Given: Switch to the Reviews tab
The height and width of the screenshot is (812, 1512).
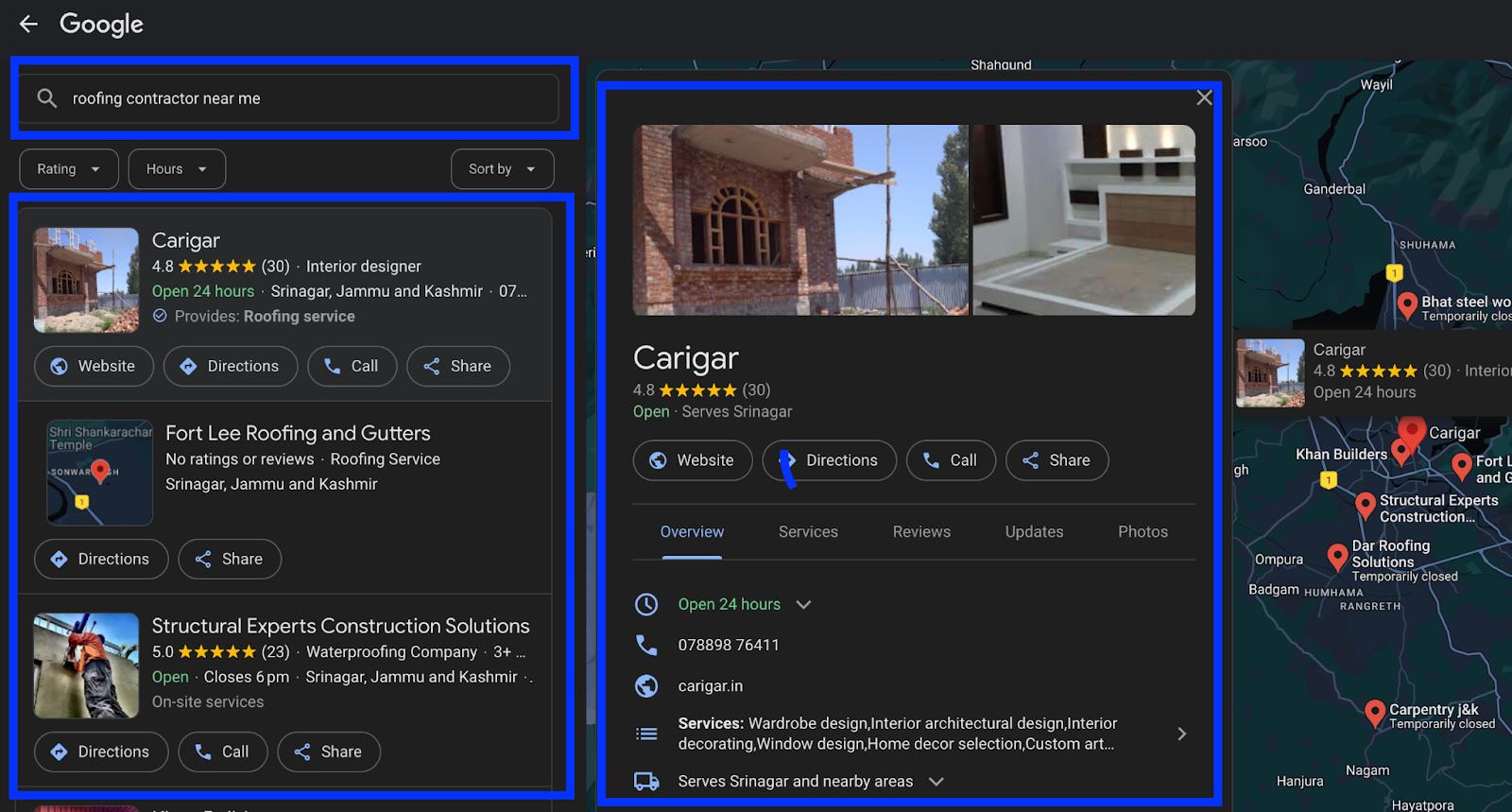Looking at the screenshot, I should (x=921, y=532).
